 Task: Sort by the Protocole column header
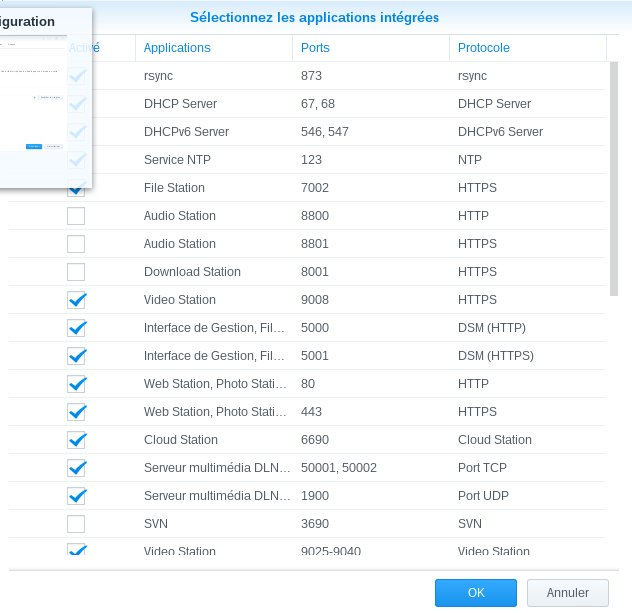tap(527, 48)
